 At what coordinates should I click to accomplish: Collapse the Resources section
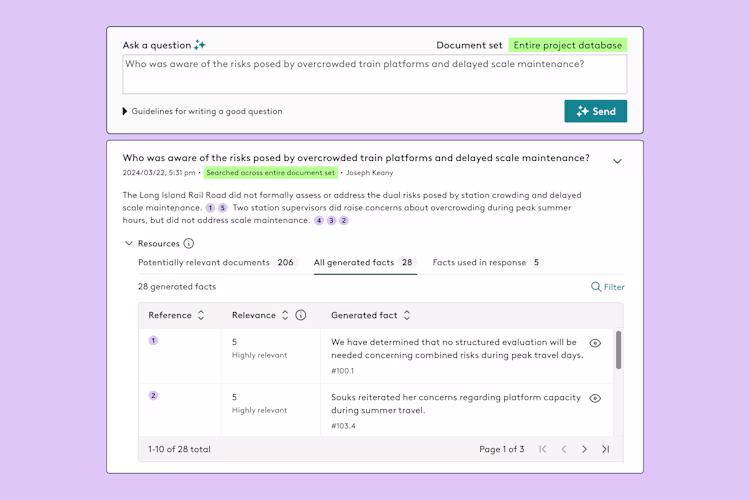(129, 243)
